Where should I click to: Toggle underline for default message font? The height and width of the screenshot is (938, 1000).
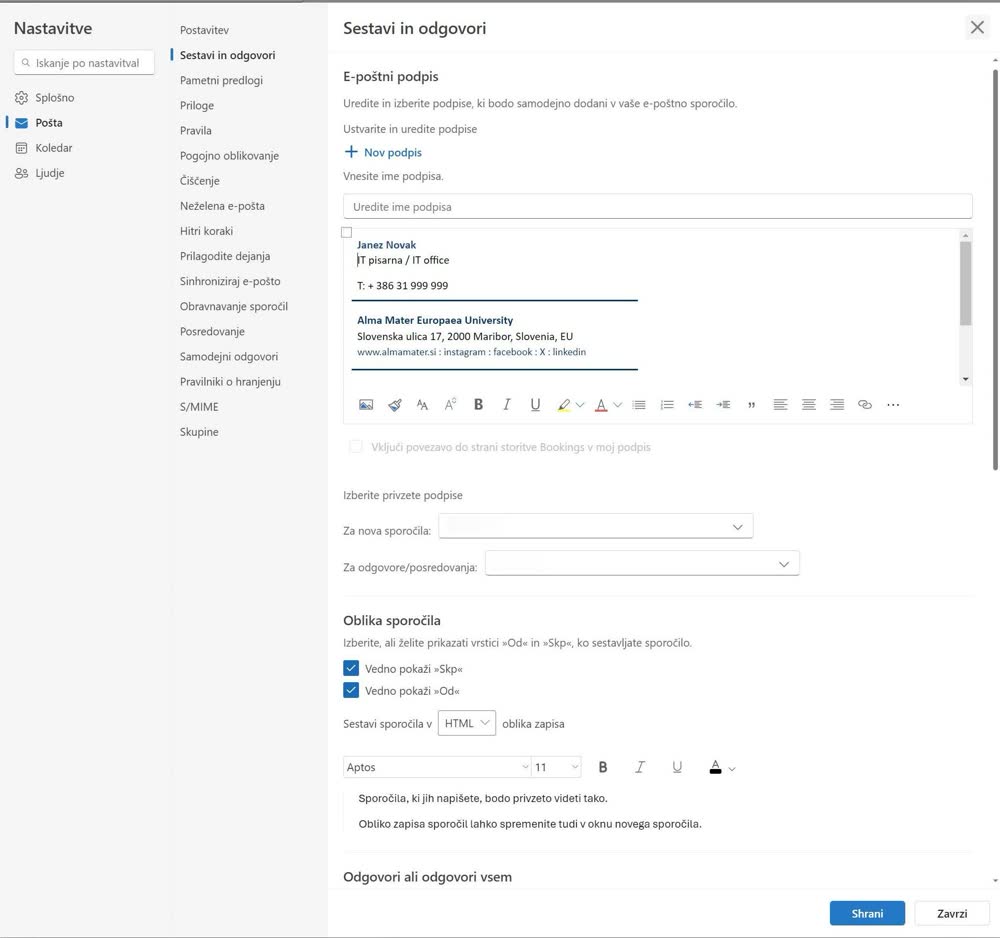pyautogui.click(x=677, y=767)
